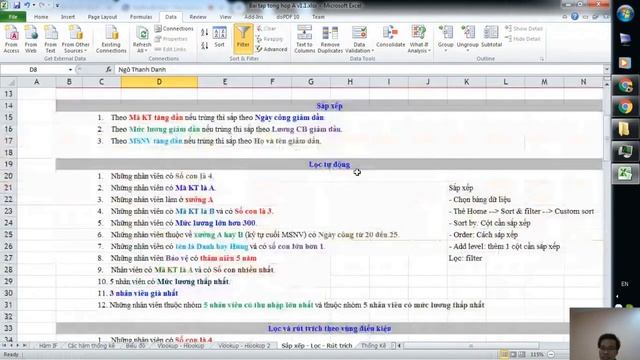Open From Other Sources menu
This screenshot has height=360, width=640.
tap(76, 39)
